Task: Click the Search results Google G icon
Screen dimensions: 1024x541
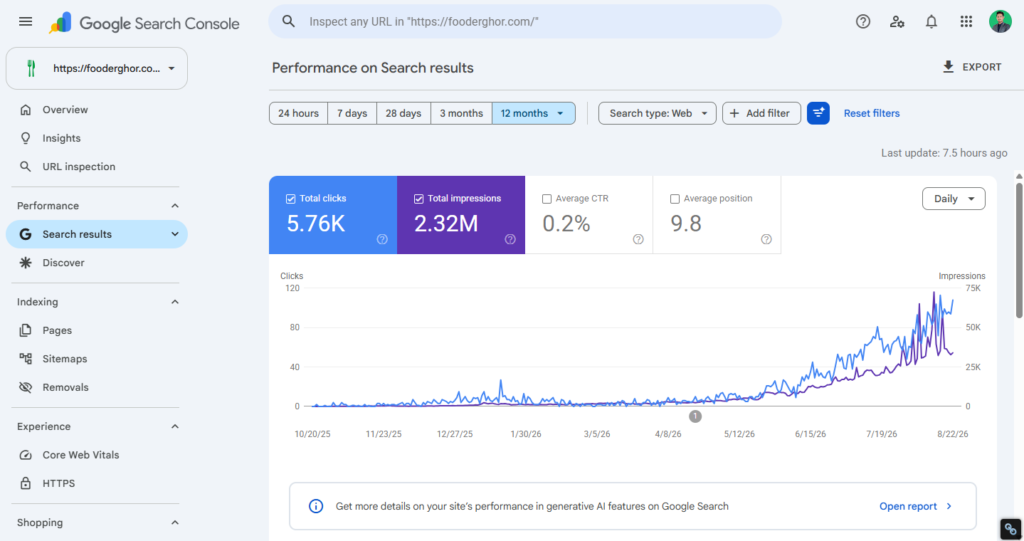Action: pyautogui.click(x=25, y=234)
